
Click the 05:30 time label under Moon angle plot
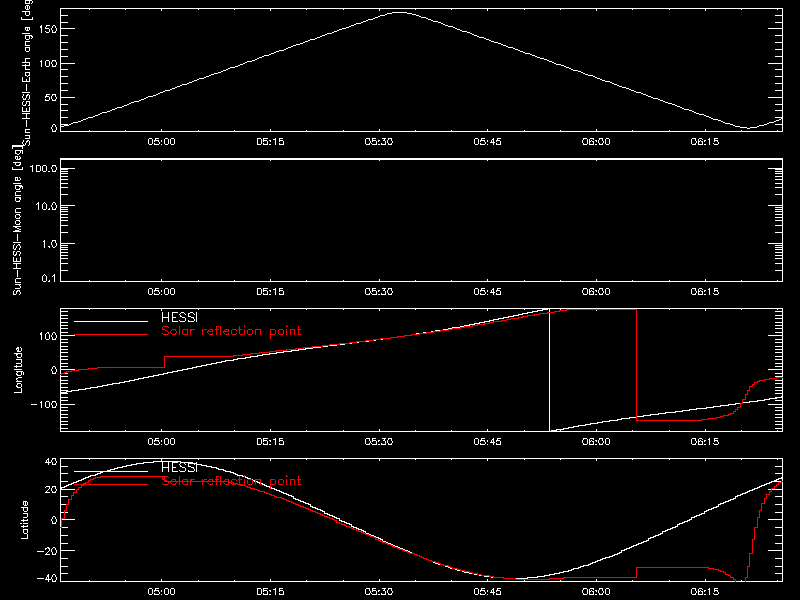[379, 292]
